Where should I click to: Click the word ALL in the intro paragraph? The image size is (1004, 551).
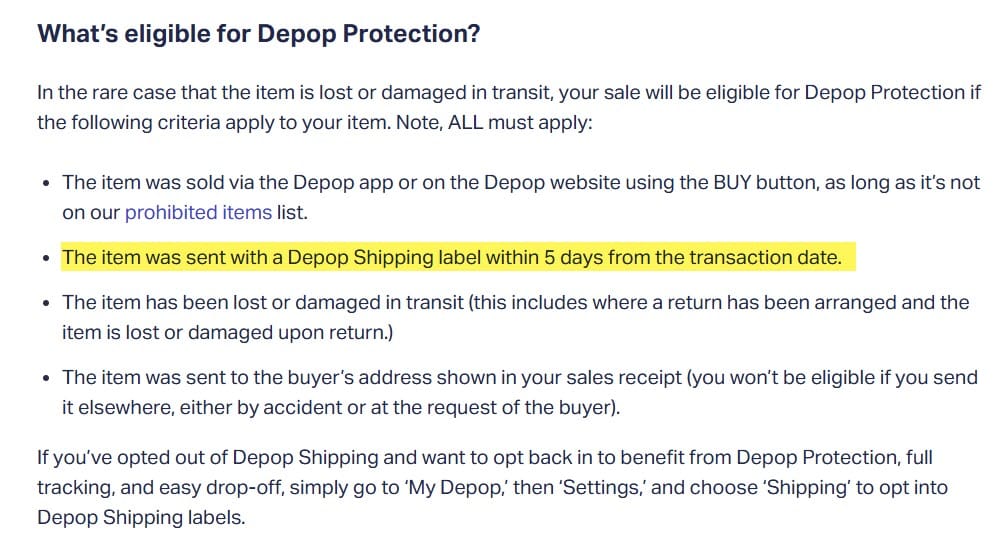(466, 123)
